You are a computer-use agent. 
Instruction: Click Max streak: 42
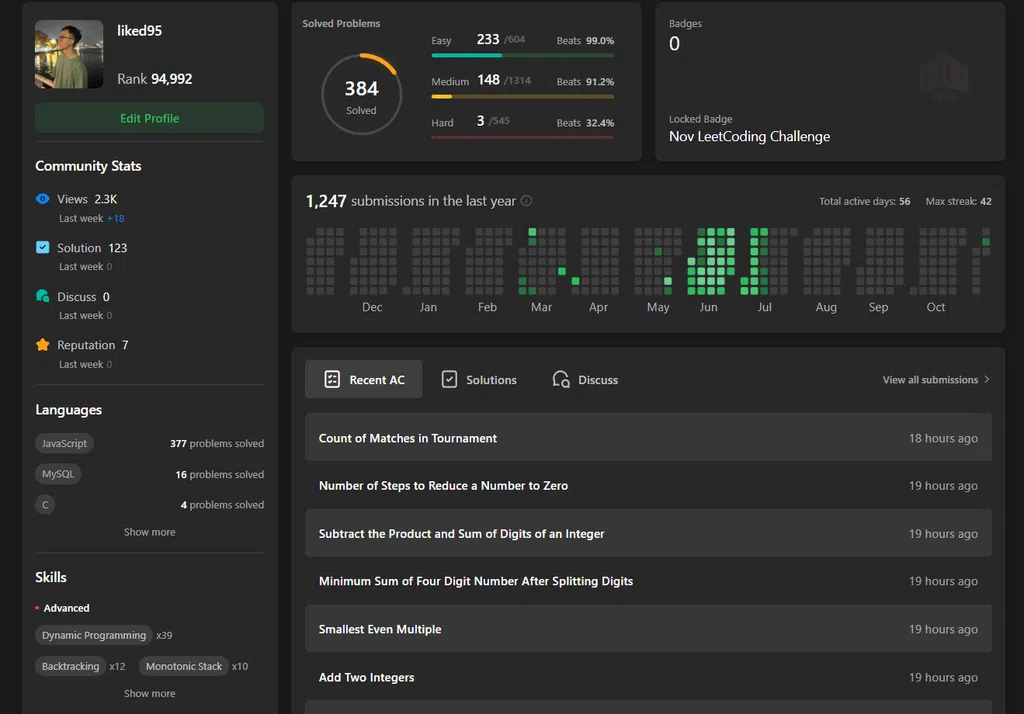[x=958, y=201]
